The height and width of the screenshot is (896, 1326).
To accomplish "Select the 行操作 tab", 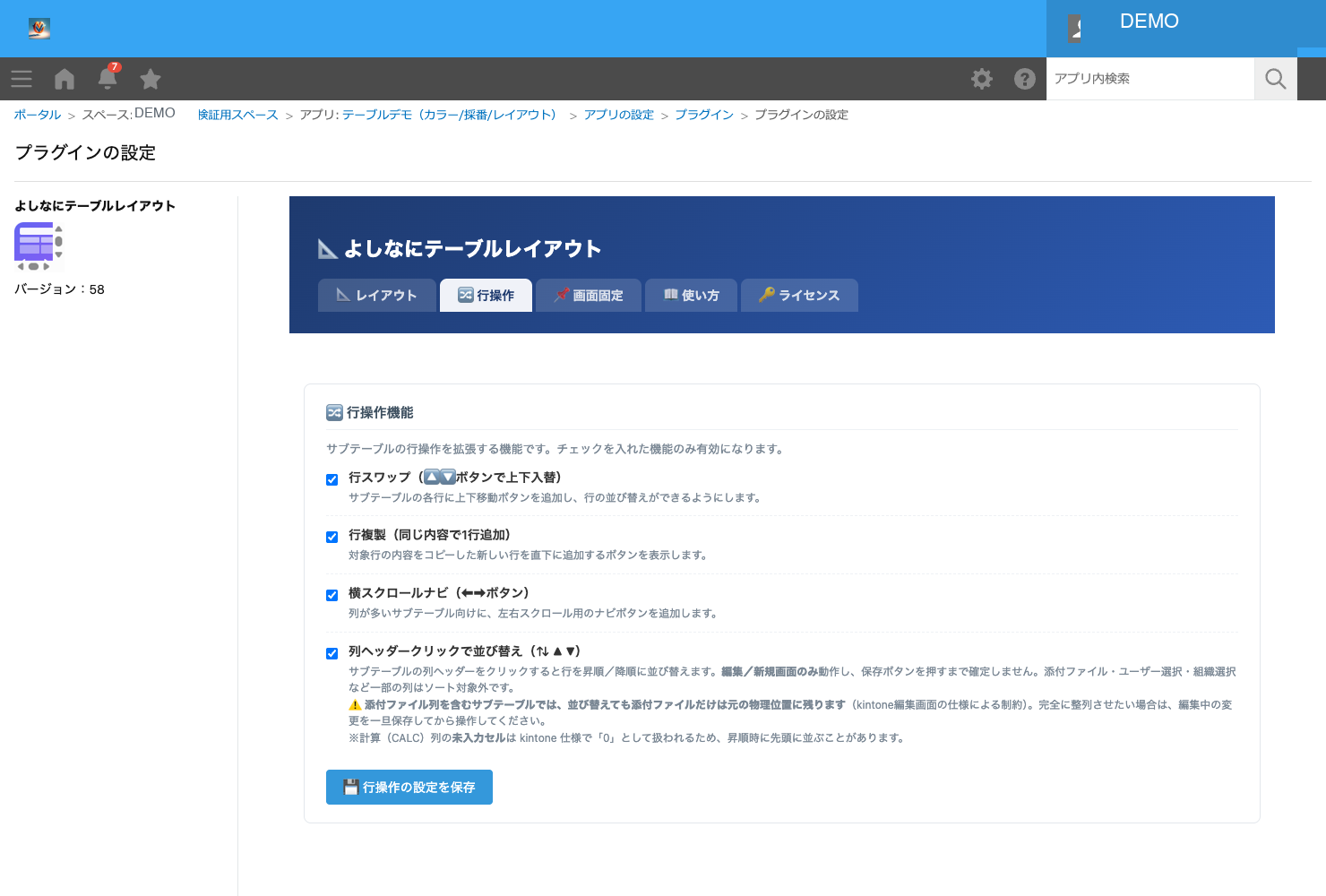I will [x=486, y=295].
